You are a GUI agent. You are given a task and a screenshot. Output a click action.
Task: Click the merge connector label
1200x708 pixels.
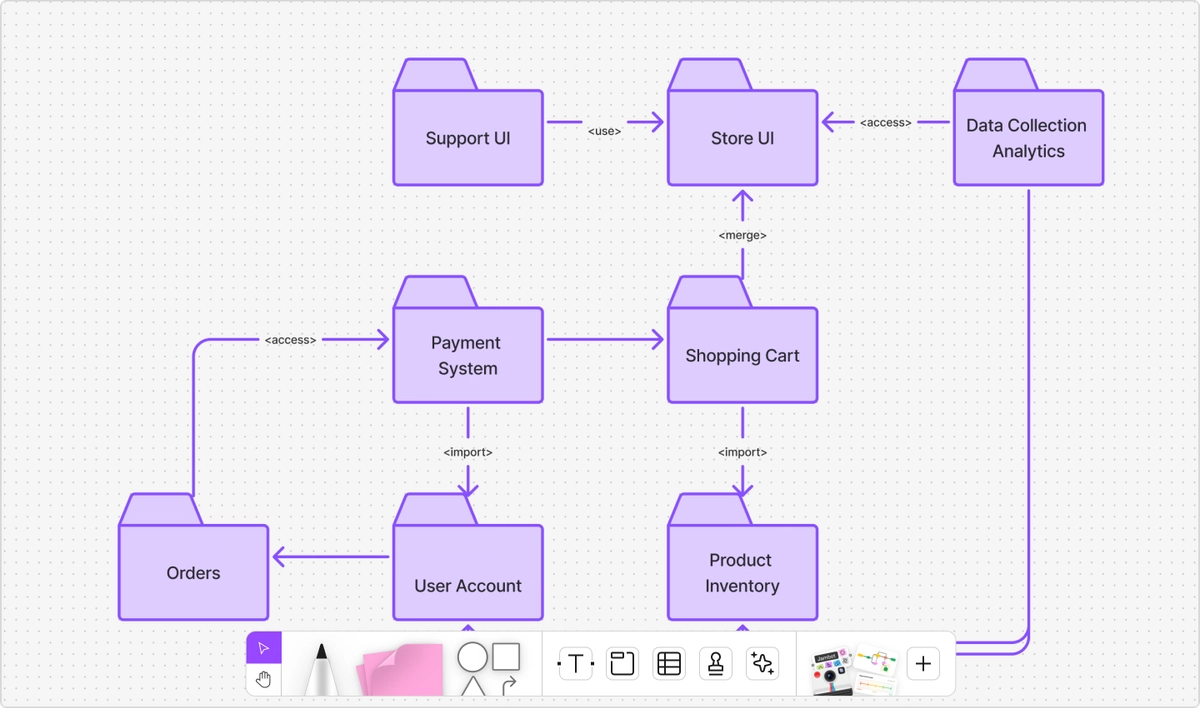pos(742,235)
